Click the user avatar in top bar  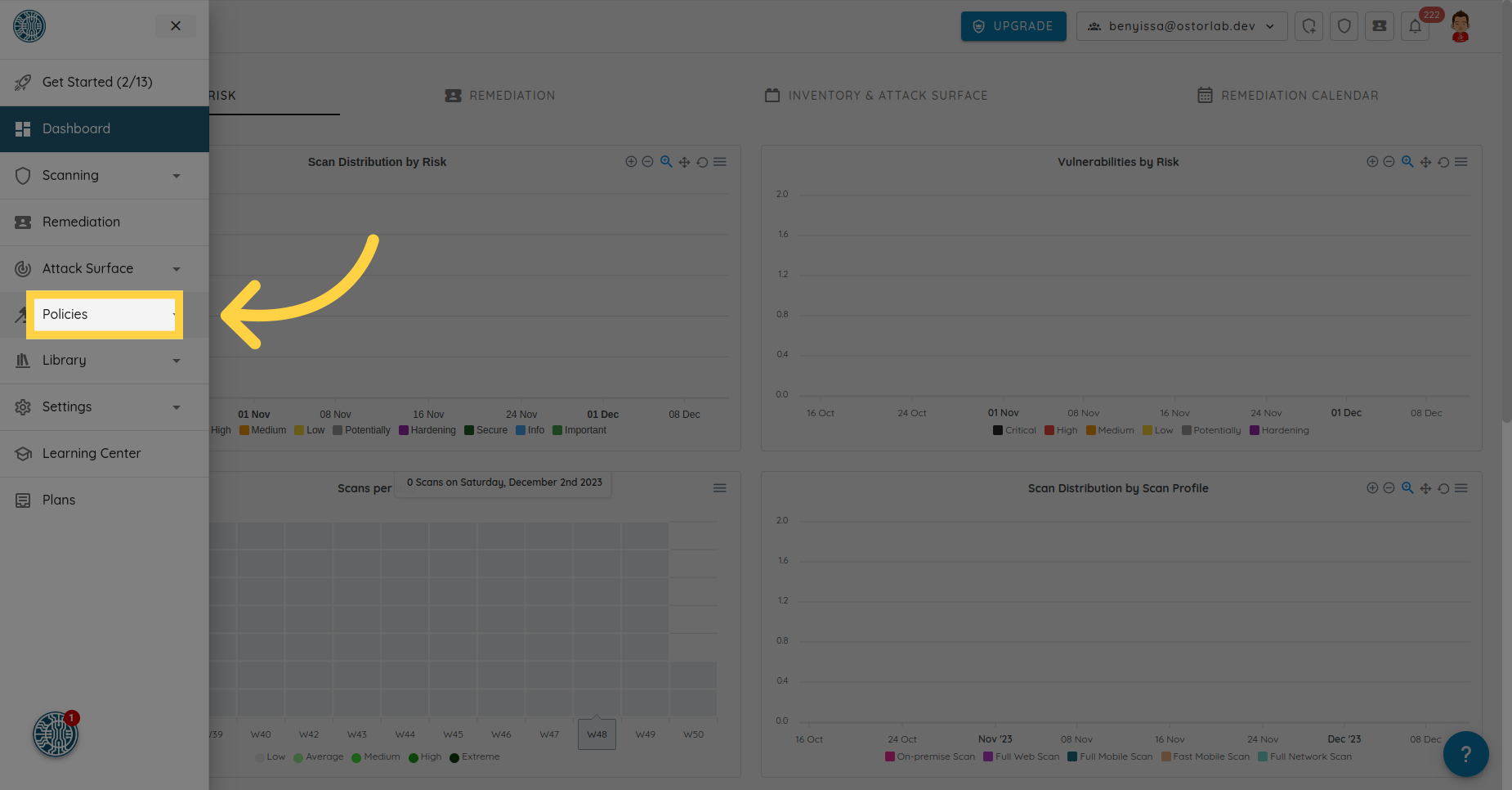coord(1460,26)
